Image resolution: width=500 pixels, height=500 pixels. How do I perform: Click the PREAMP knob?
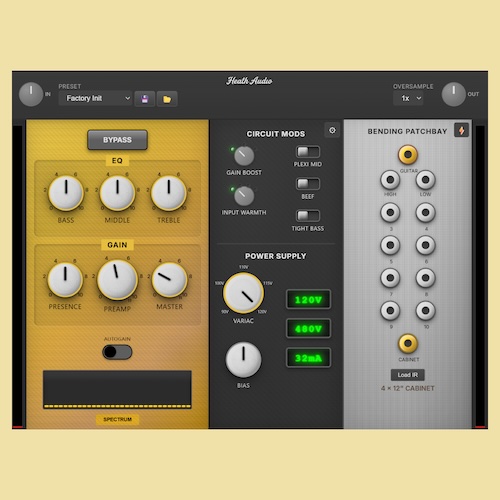coord(117,280)
